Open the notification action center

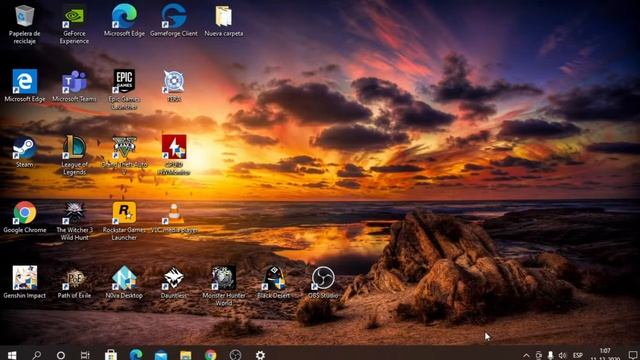tap(633, 355)
